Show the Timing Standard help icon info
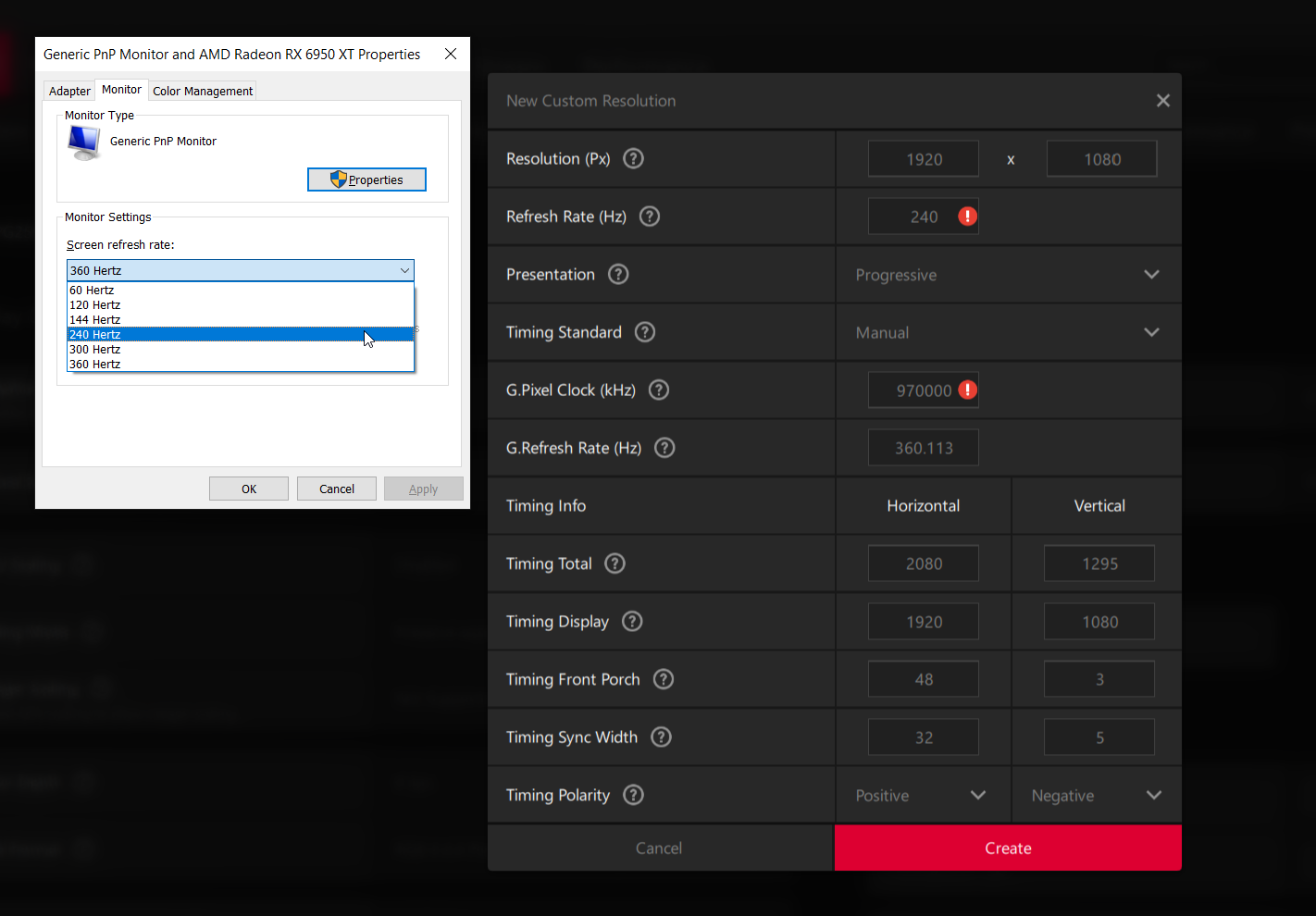This screenshot has height=916, width=1316. [645, 332]
